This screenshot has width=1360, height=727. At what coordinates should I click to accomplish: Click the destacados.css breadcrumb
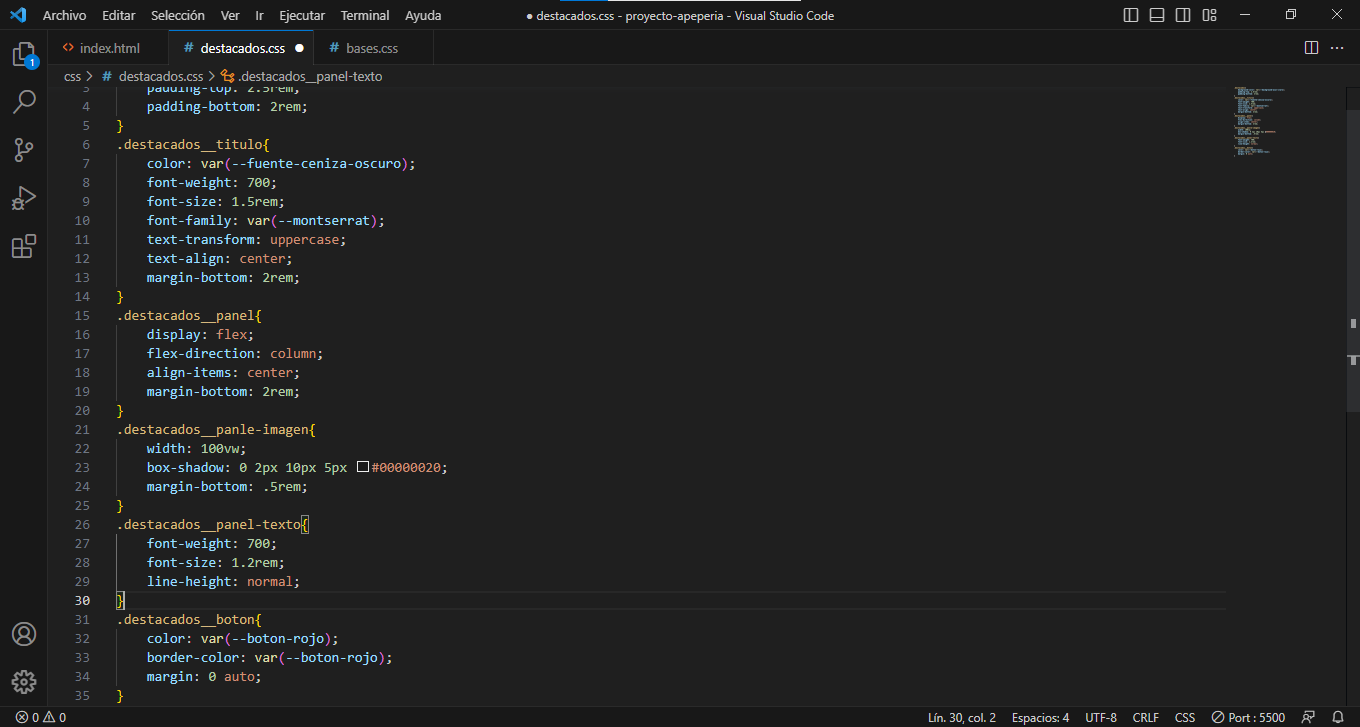click(161, 76)
